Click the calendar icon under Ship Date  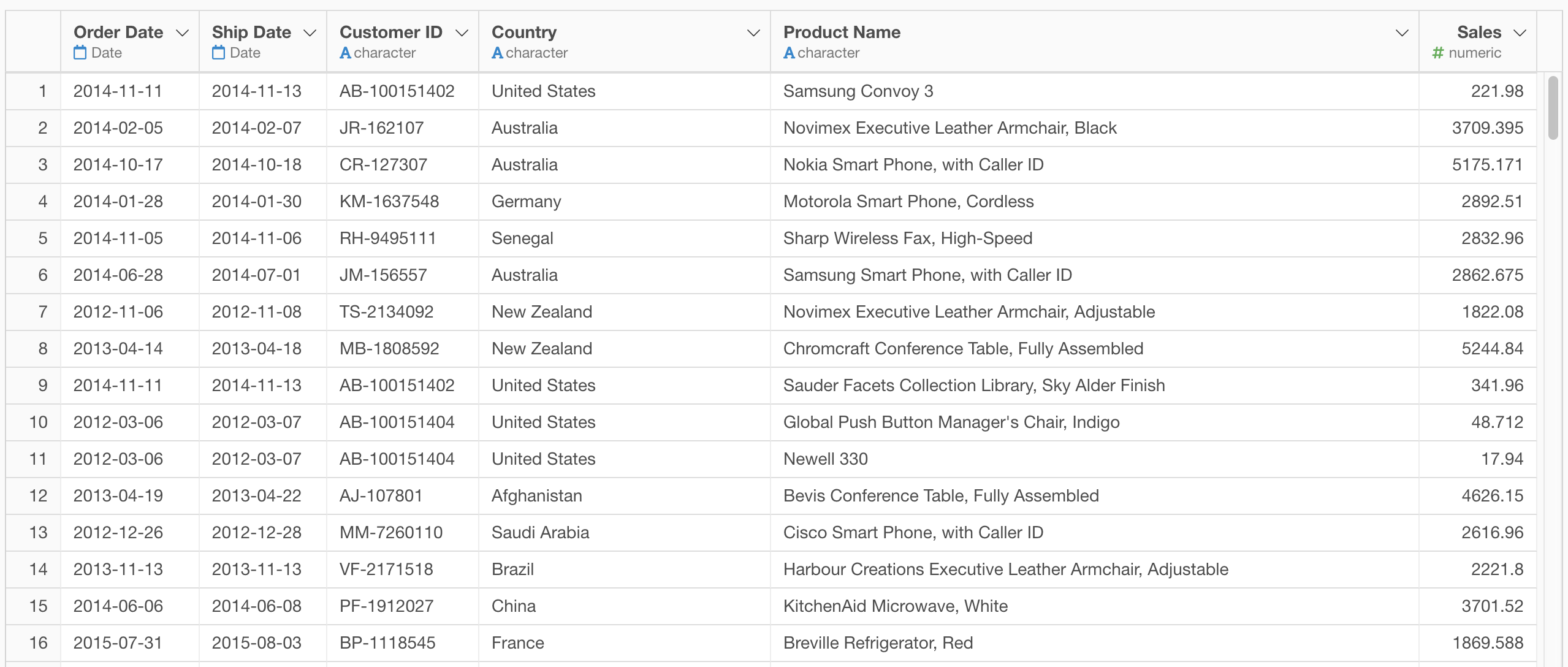coord(218,52)
